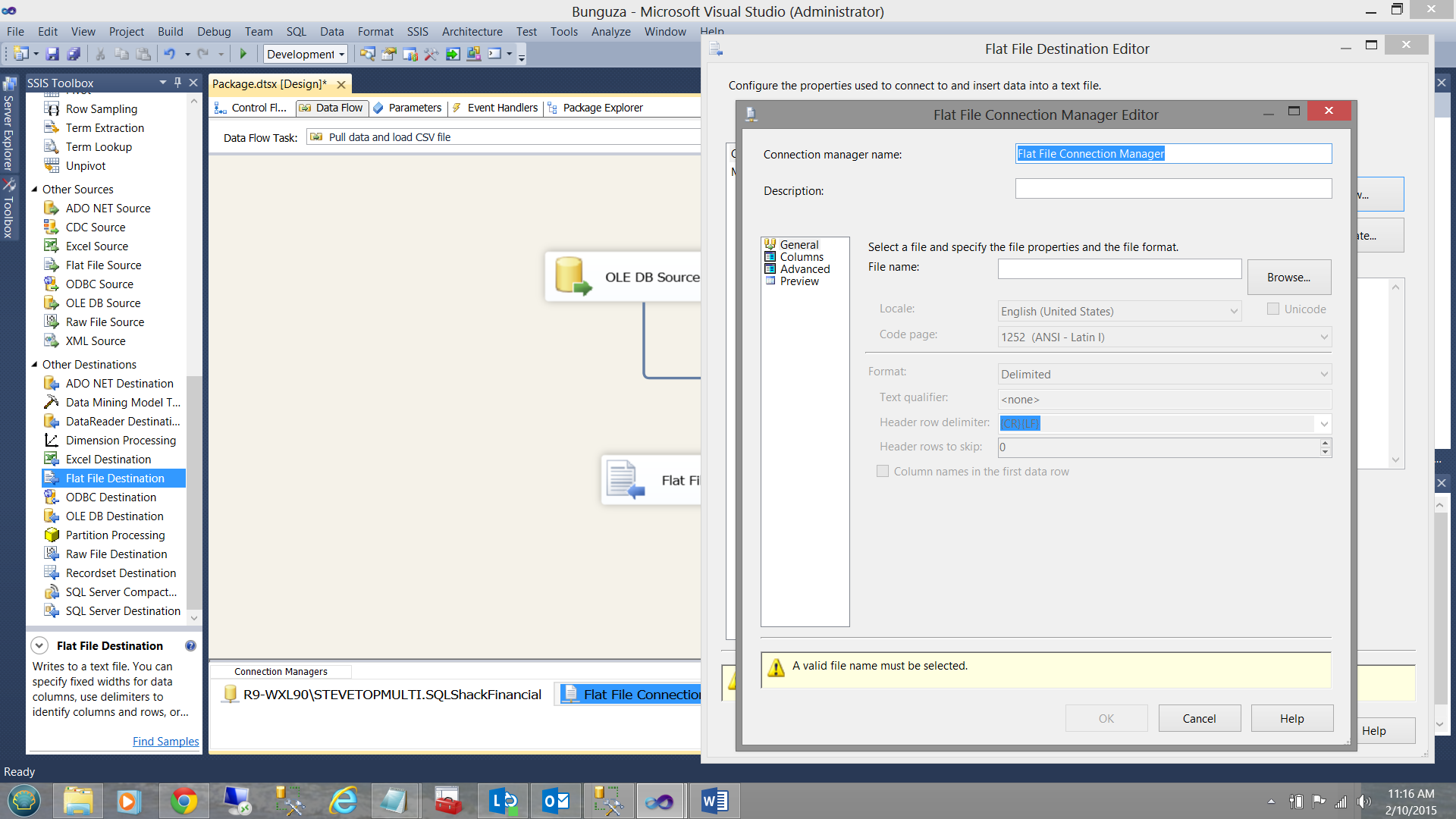Image resolution: width=1456 pixels, height=819 pixels.
Task: Click the Word icon in taskbar
Action: click(714, 801)
